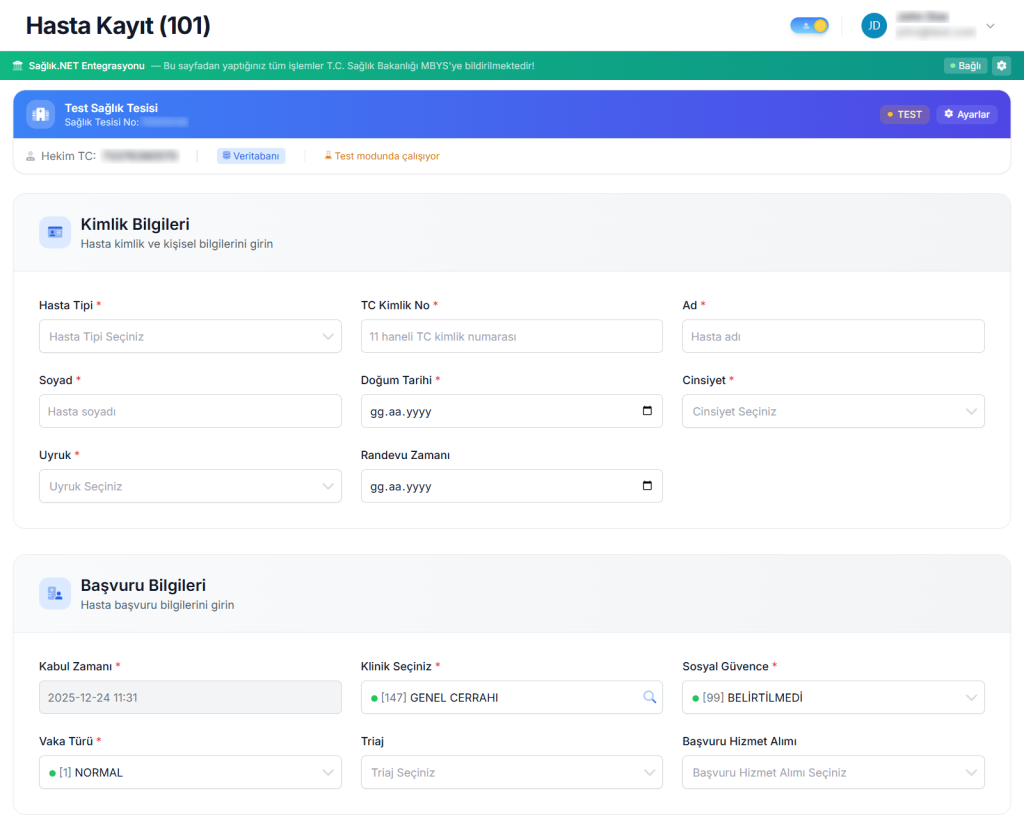Click the TEST mode badge
The image size is (1024, 831).
tap(904, 114)
